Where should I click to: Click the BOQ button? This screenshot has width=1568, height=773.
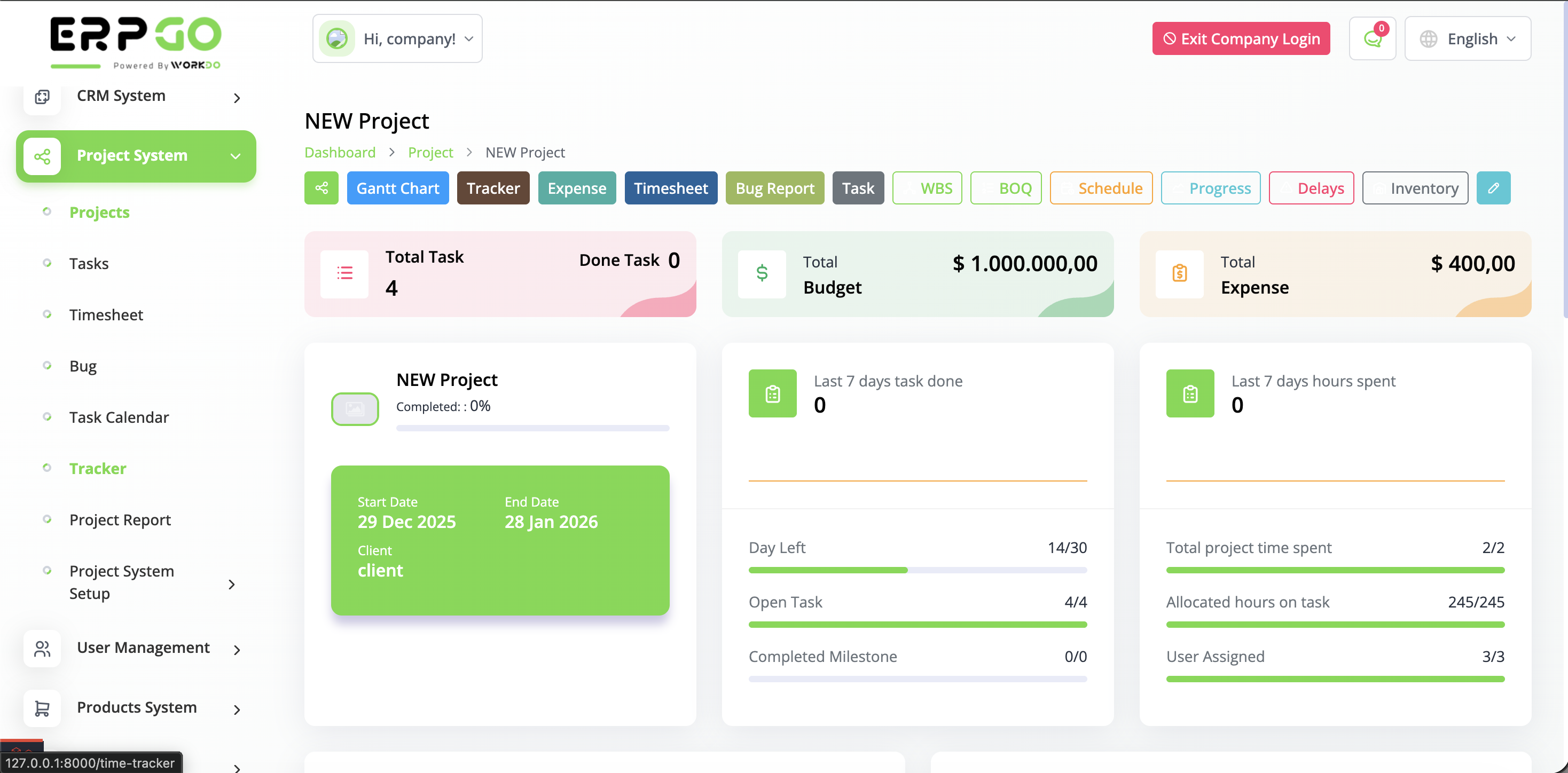(x=1006, y=188)
